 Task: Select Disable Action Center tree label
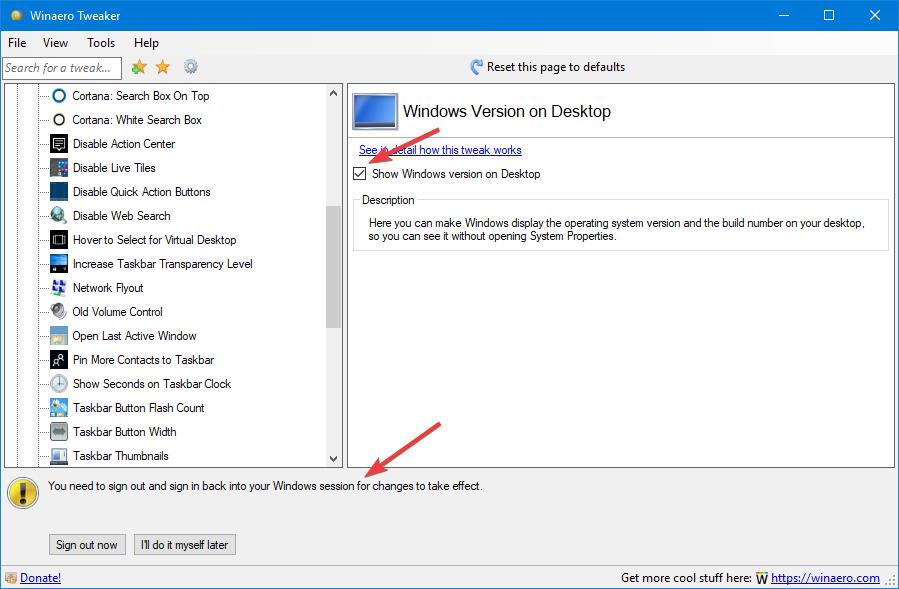tap(124, 144)
